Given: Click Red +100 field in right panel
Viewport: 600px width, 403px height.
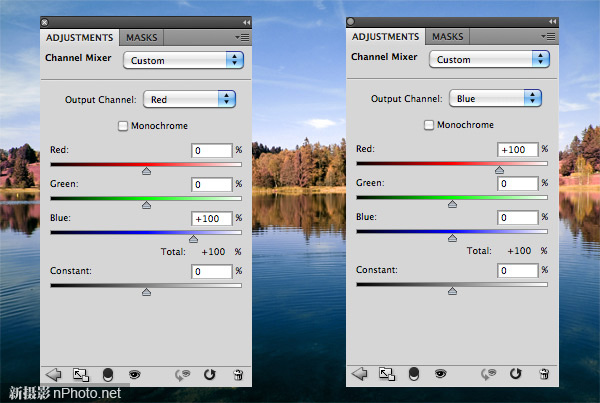Looking at the screenshot, I should click(518, 149).
